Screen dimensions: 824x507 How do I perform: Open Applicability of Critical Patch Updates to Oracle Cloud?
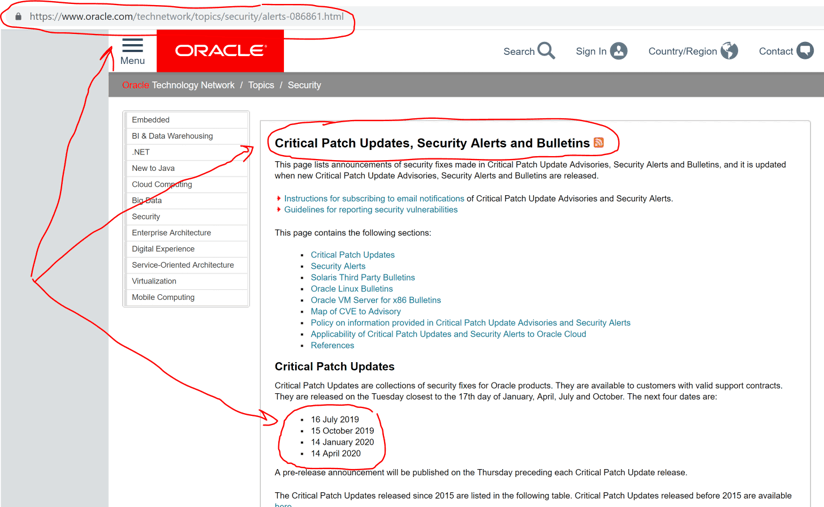[448, 334]
